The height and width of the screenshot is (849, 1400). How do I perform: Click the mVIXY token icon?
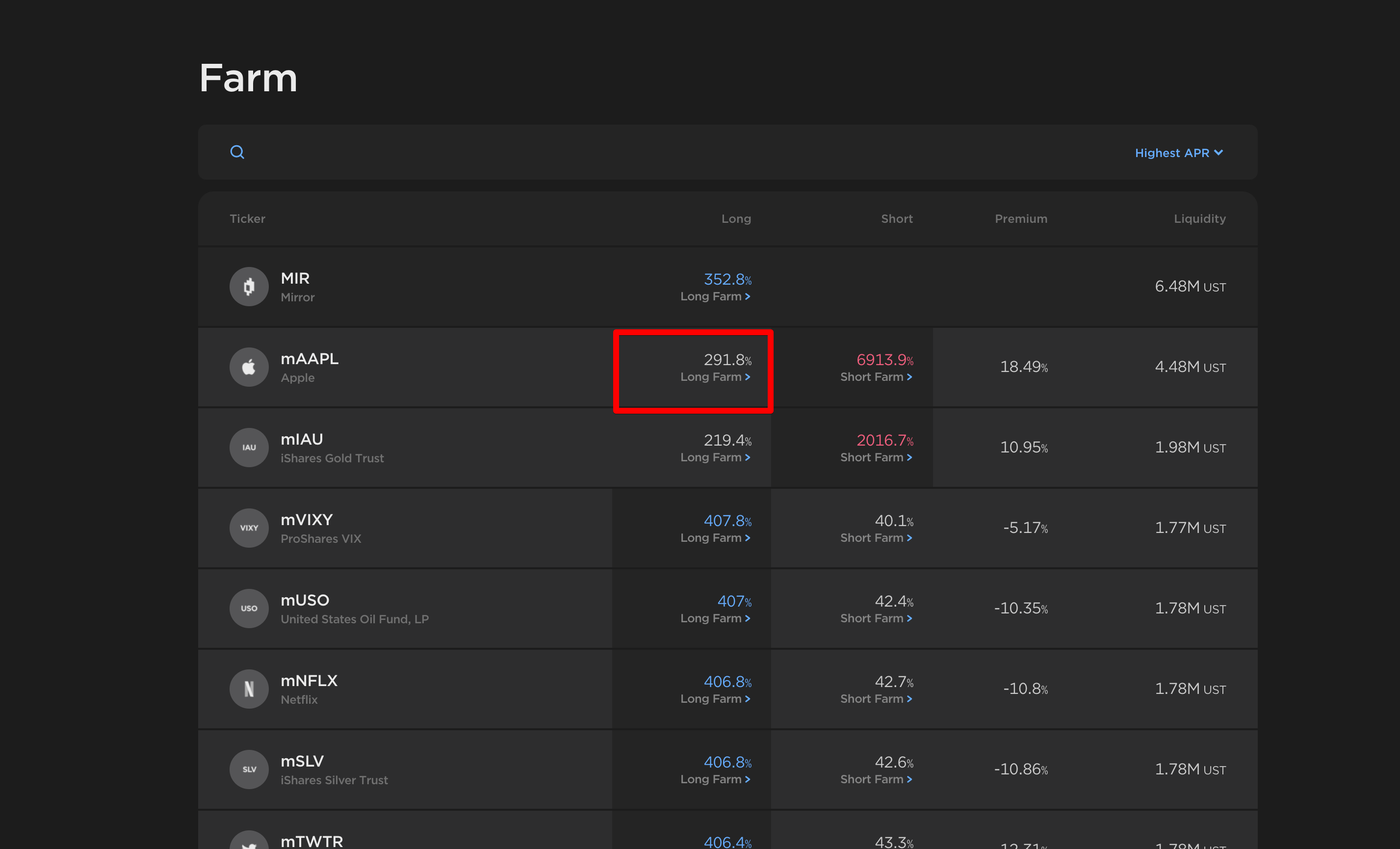(249, 528)
